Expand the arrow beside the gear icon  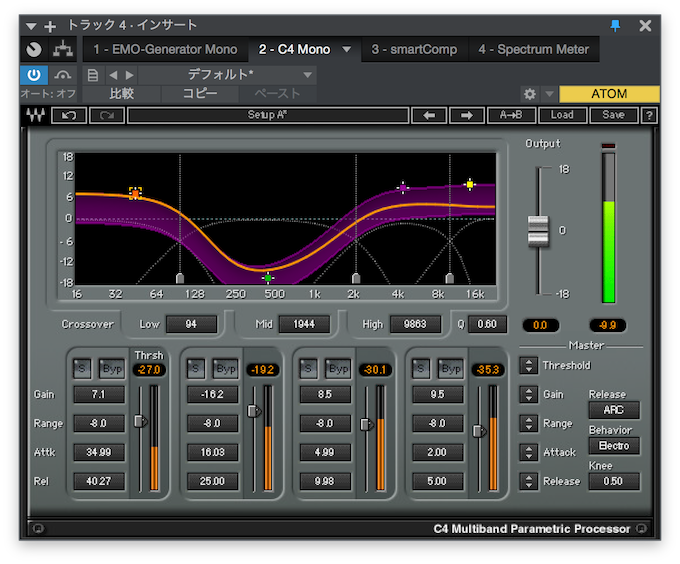(549, 94)
